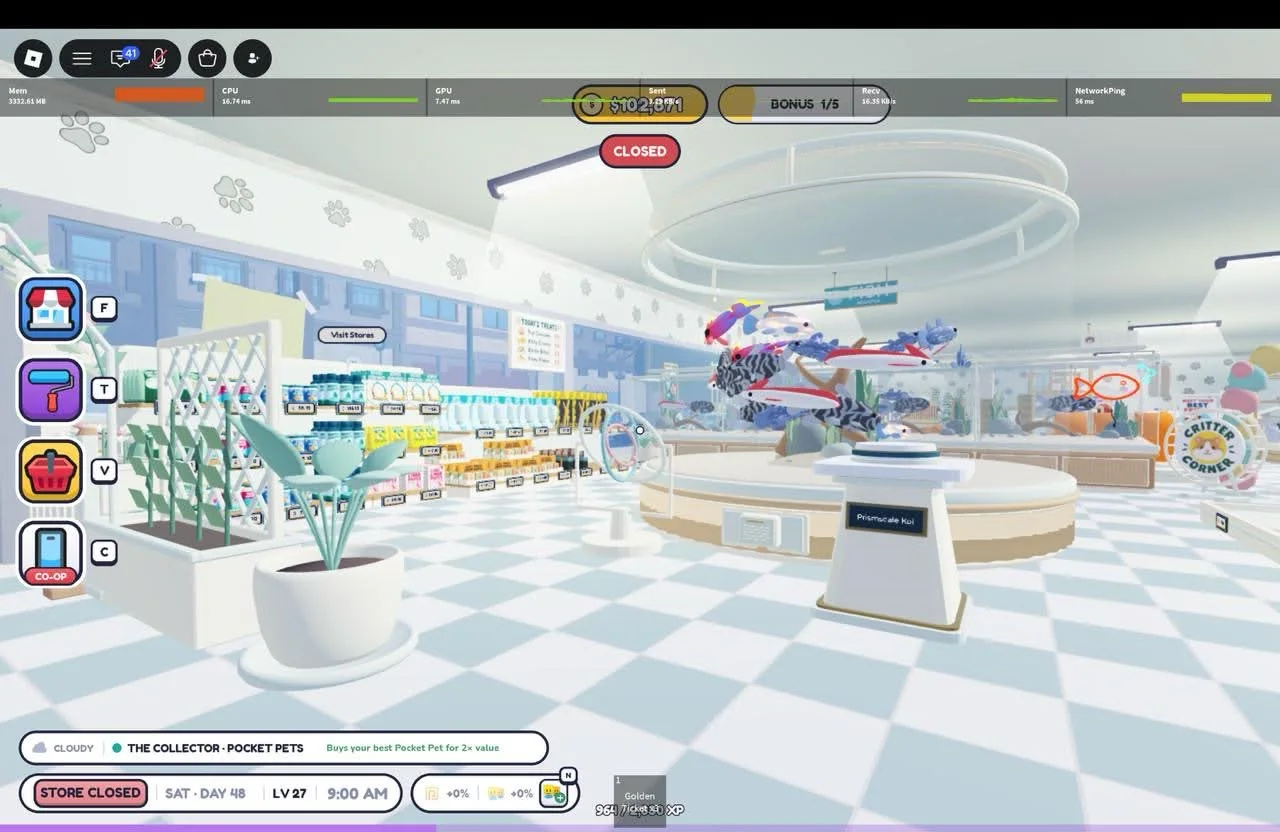Click the CPU performance stat panel
The width and height of the screenshot is (1280, 832).
click(320, 96)
